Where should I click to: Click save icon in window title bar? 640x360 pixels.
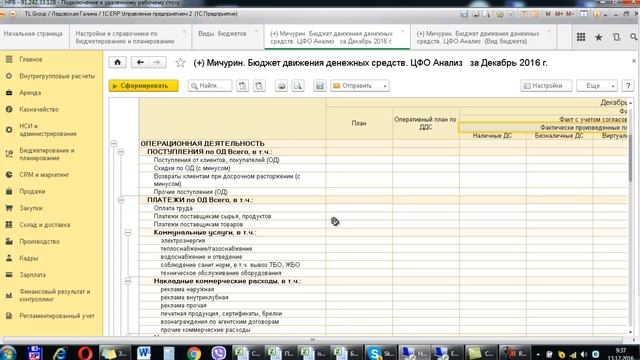[464, 14]
